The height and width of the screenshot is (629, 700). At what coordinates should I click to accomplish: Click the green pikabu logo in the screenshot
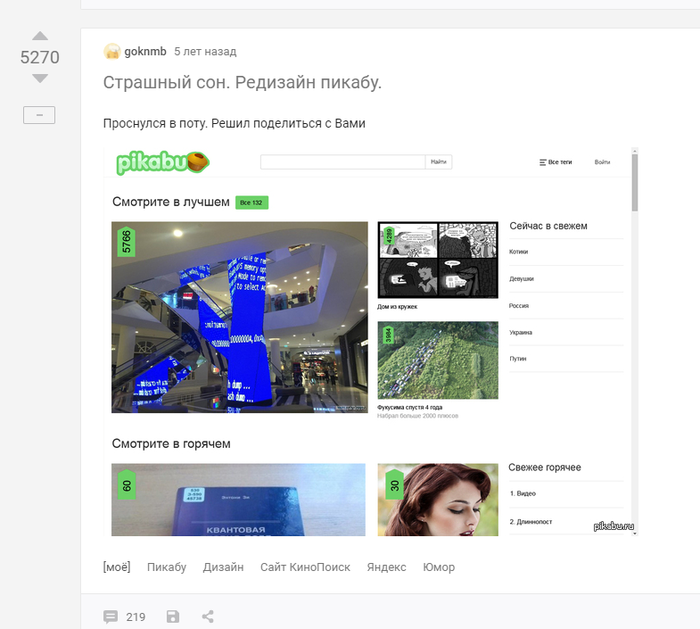point(161,163)
